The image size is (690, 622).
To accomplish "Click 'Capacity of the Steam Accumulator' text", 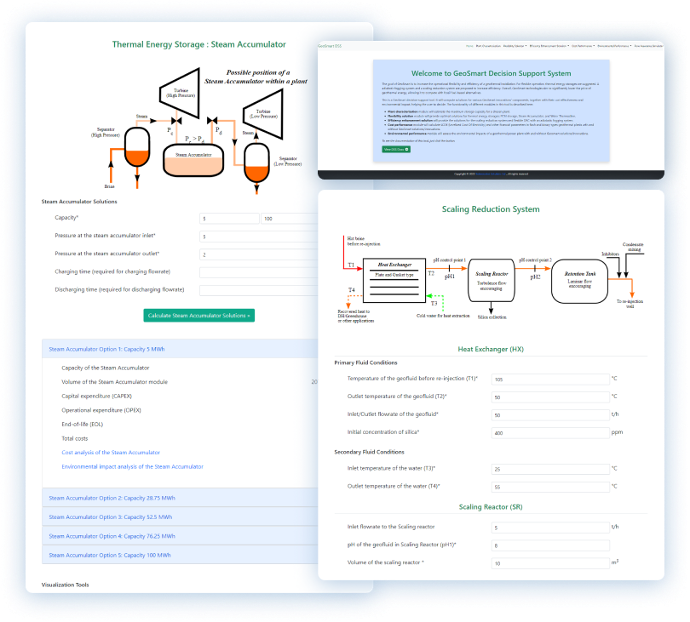I will [105, 368].
